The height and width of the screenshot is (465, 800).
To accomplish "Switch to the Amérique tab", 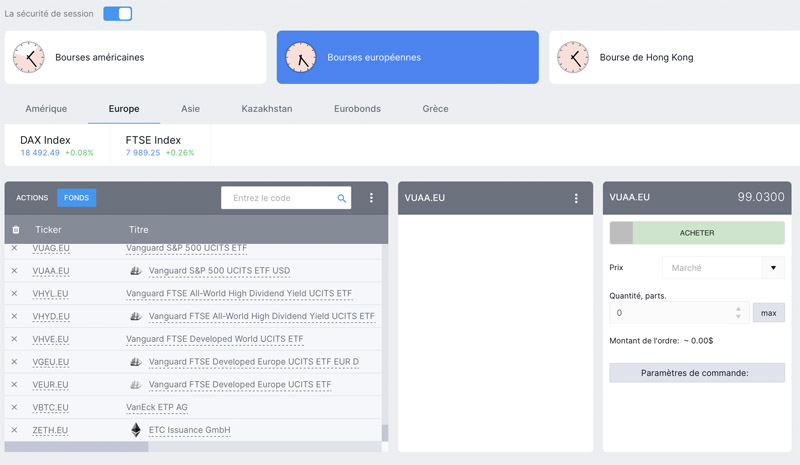I will coord(46,109).
